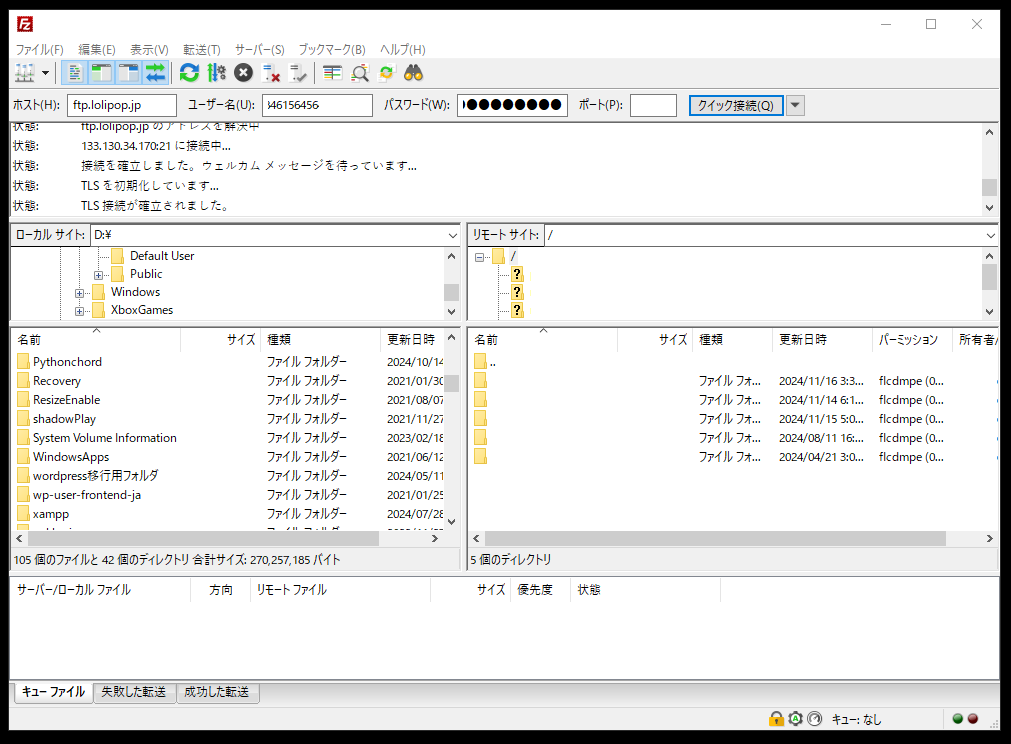Toggle message log display
Image resolution: width=1011 pixels, height=744 pixels.
[73, 73]
